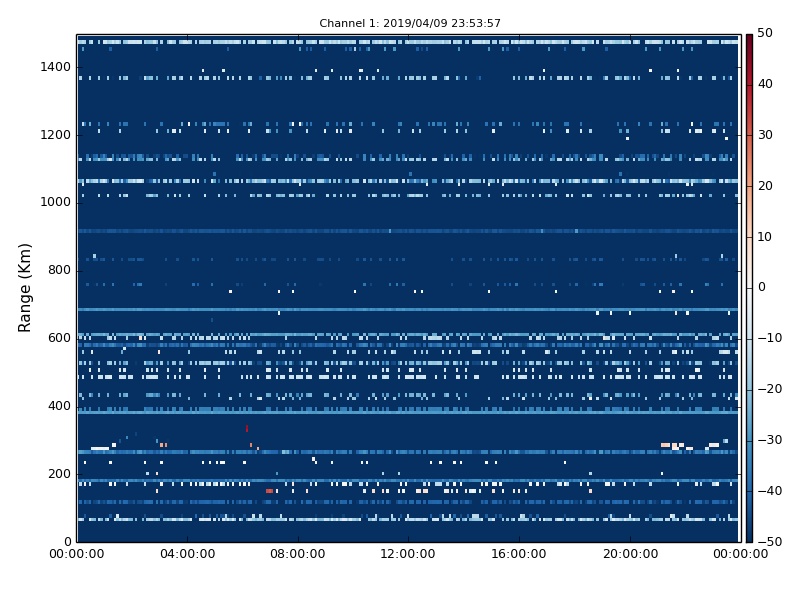Click the red echo near 07:00 at 150 km

point(270,491)
